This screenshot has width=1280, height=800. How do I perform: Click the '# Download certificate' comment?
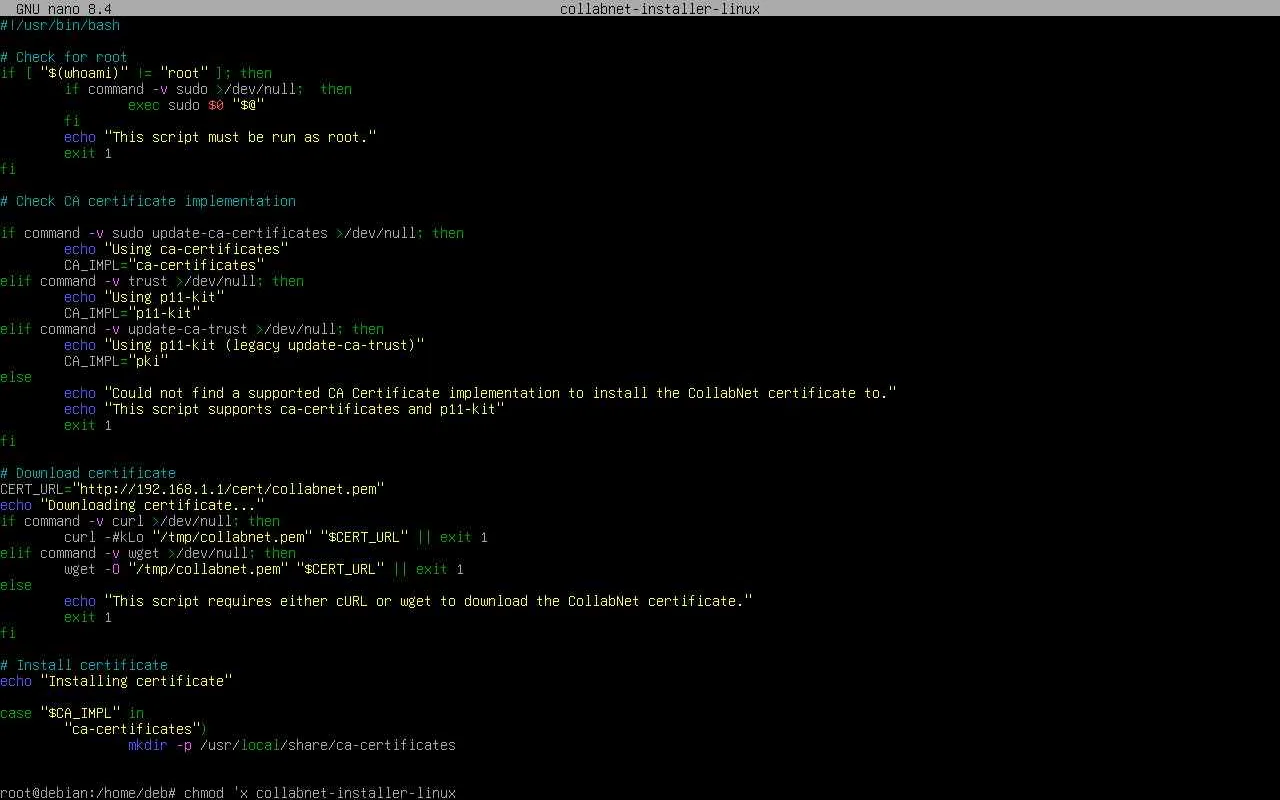pos(88,473)
